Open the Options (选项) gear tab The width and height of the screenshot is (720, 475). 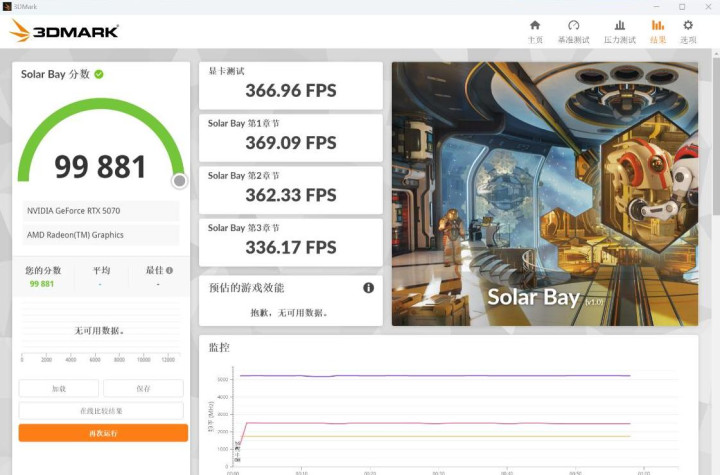[688, 32]
